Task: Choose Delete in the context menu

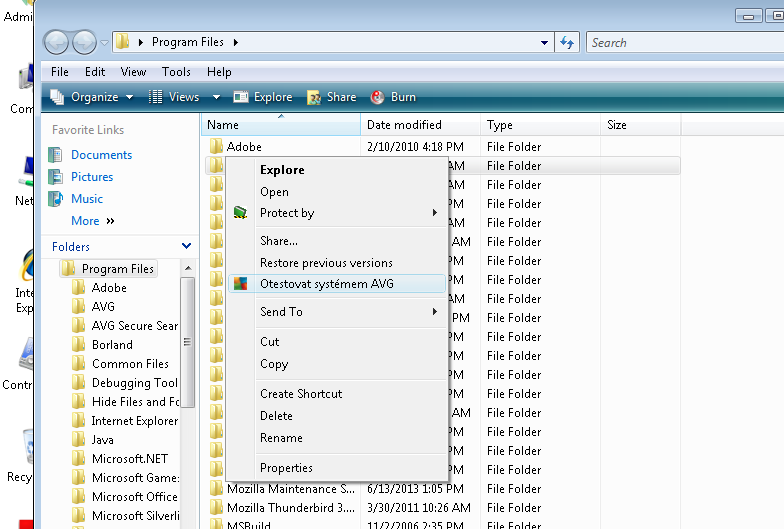Action: 336,416
